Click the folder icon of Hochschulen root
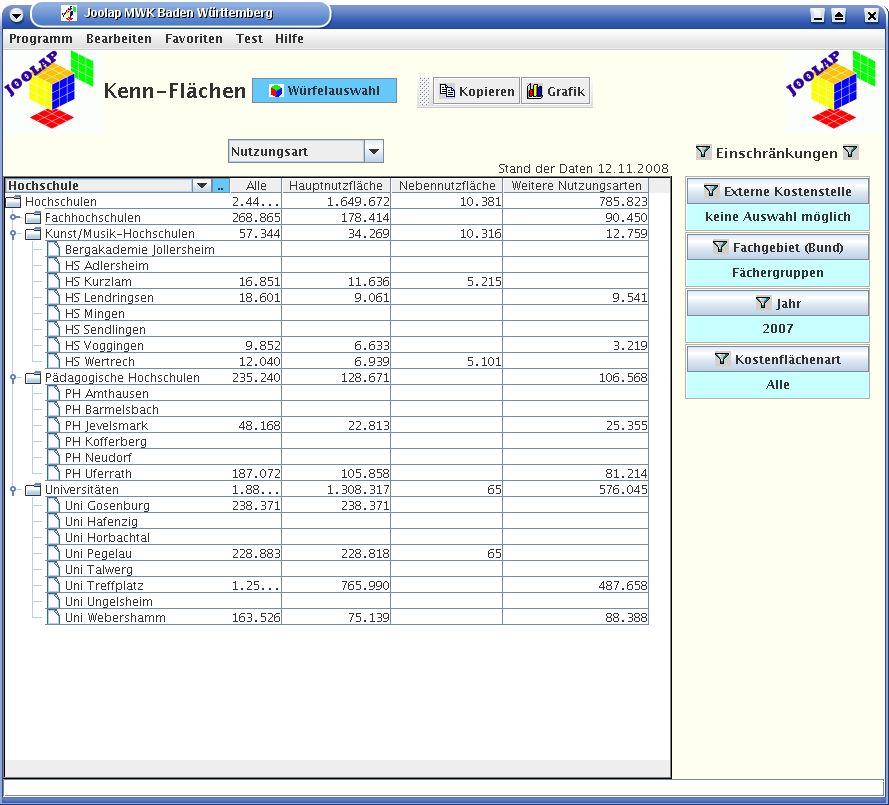Screen dimensions: 889x805 point(14,201)
